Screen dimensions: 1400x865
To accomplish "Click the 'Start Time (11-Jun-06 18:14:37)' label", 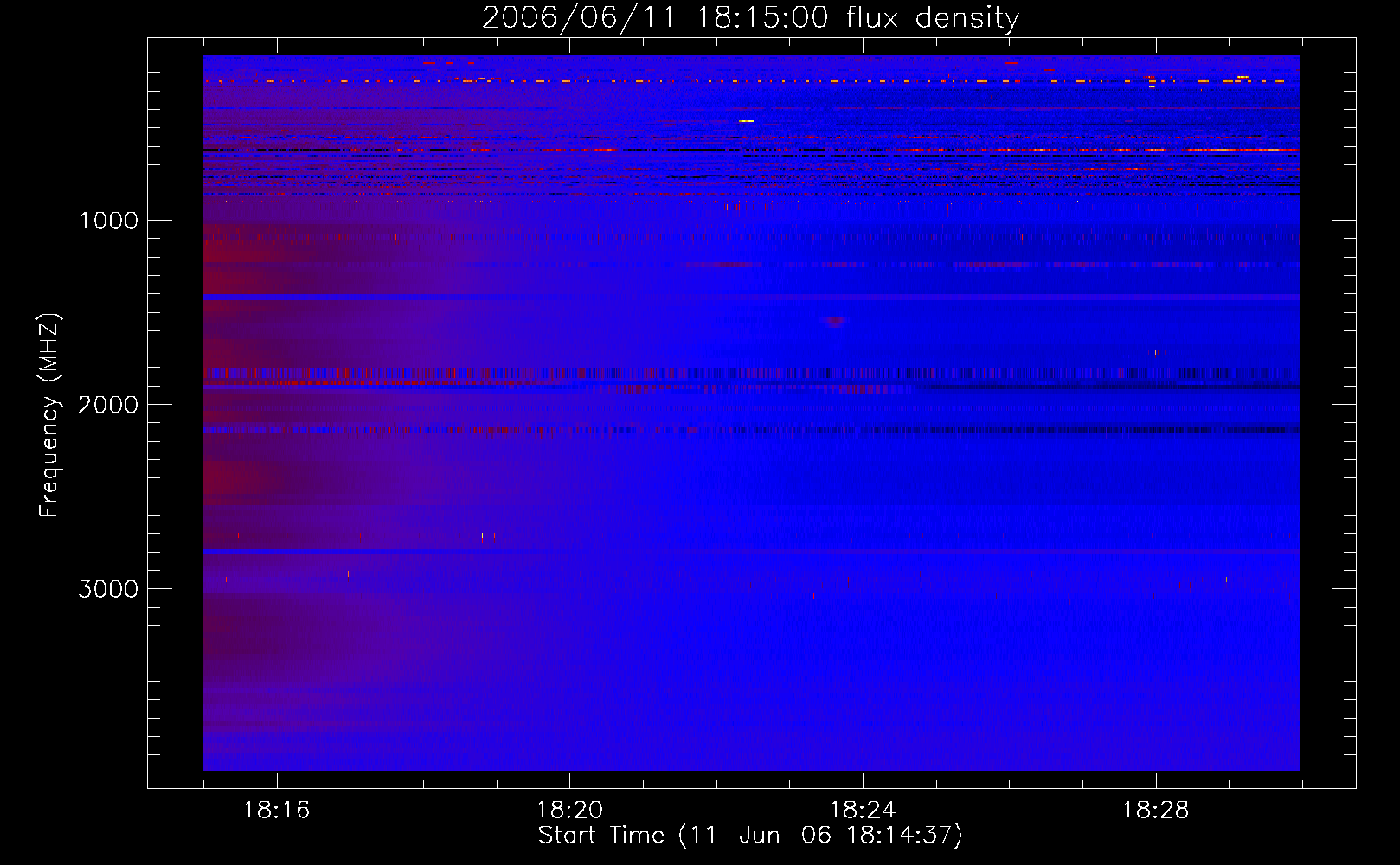I will [750, 836].
